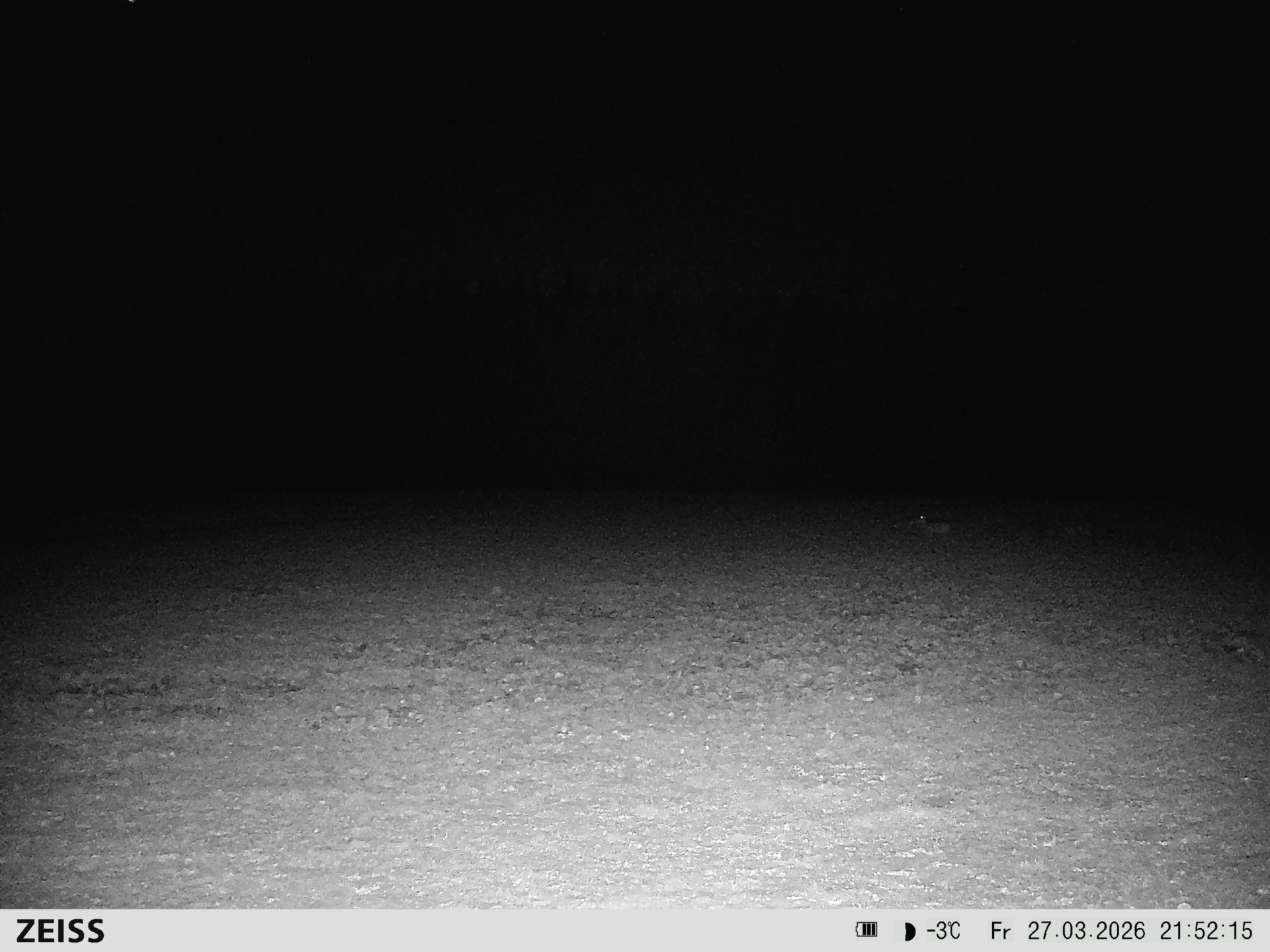Click the battery level icon

(866, 930)
